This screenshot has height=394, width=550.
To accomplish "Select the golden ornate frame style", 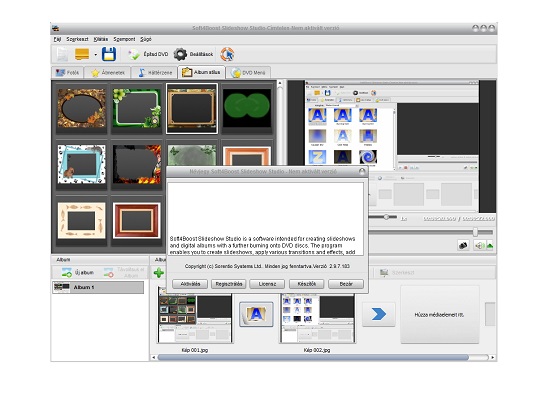I will 192,108.
